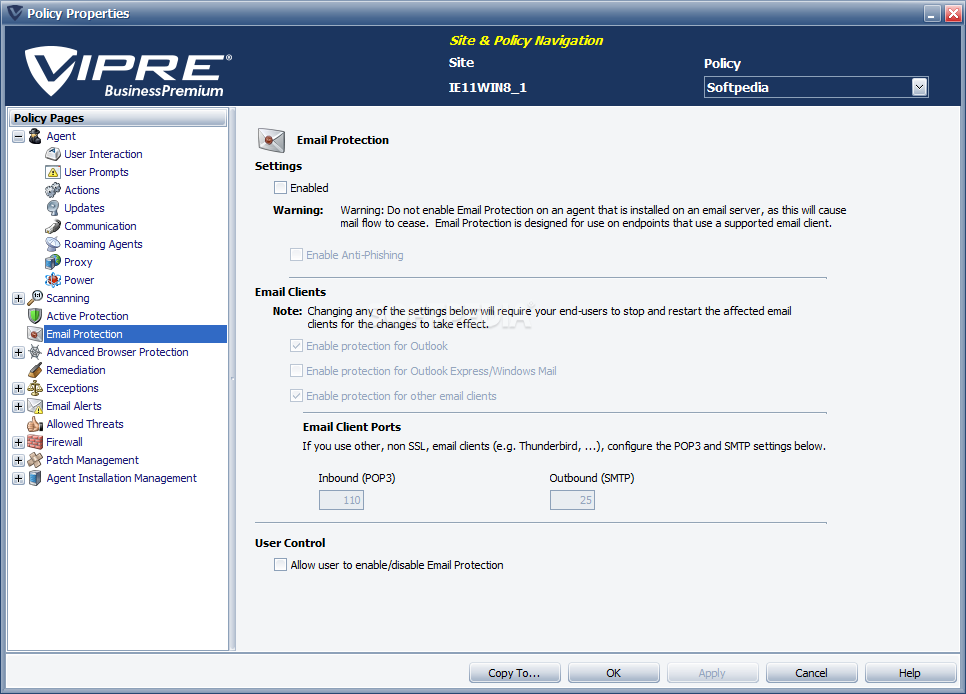Confirm with the OK button
Screen dimensions: 966x694
point(614,672)
